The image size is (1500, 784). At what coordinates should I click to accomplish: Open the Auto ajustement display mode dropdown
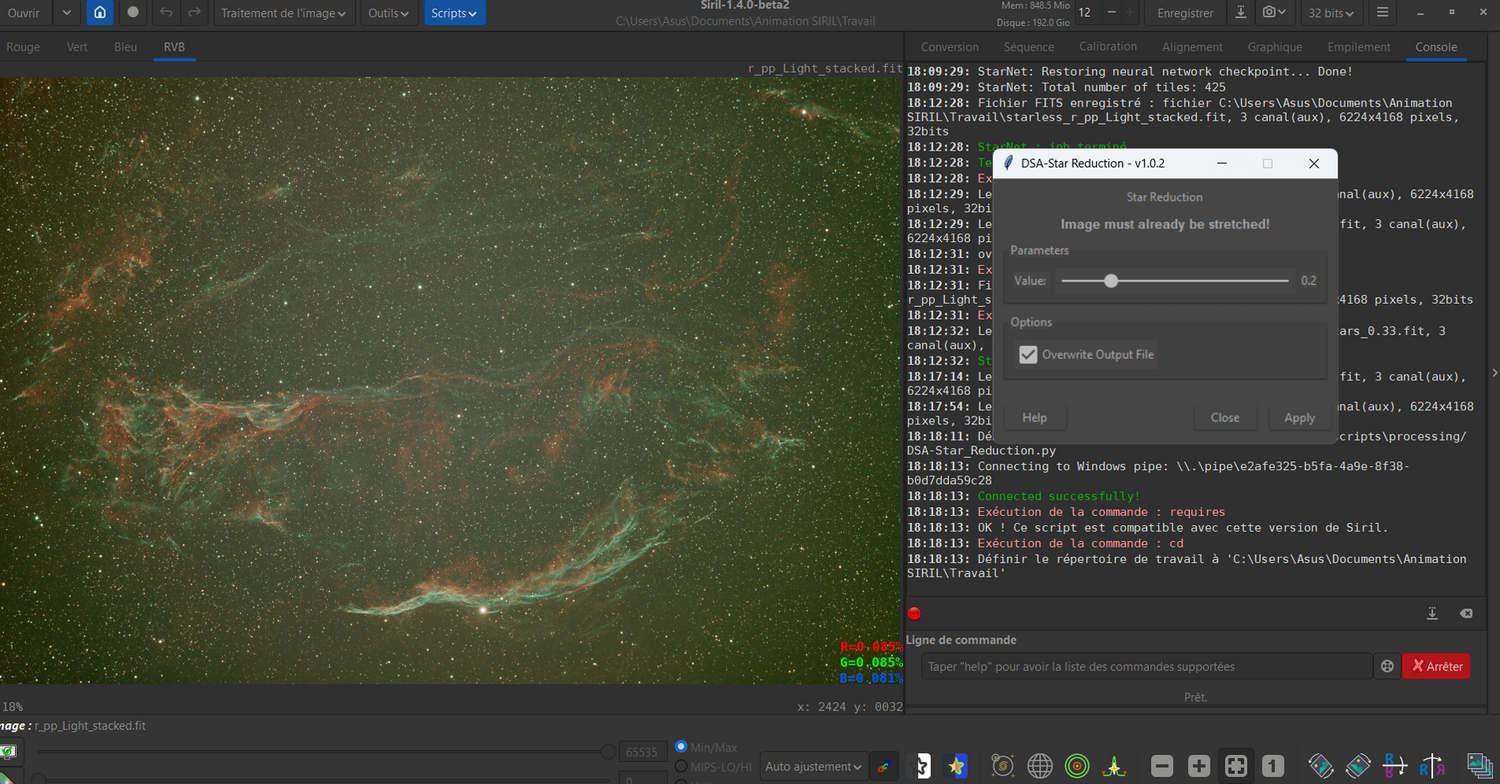[x=812, y=766]
